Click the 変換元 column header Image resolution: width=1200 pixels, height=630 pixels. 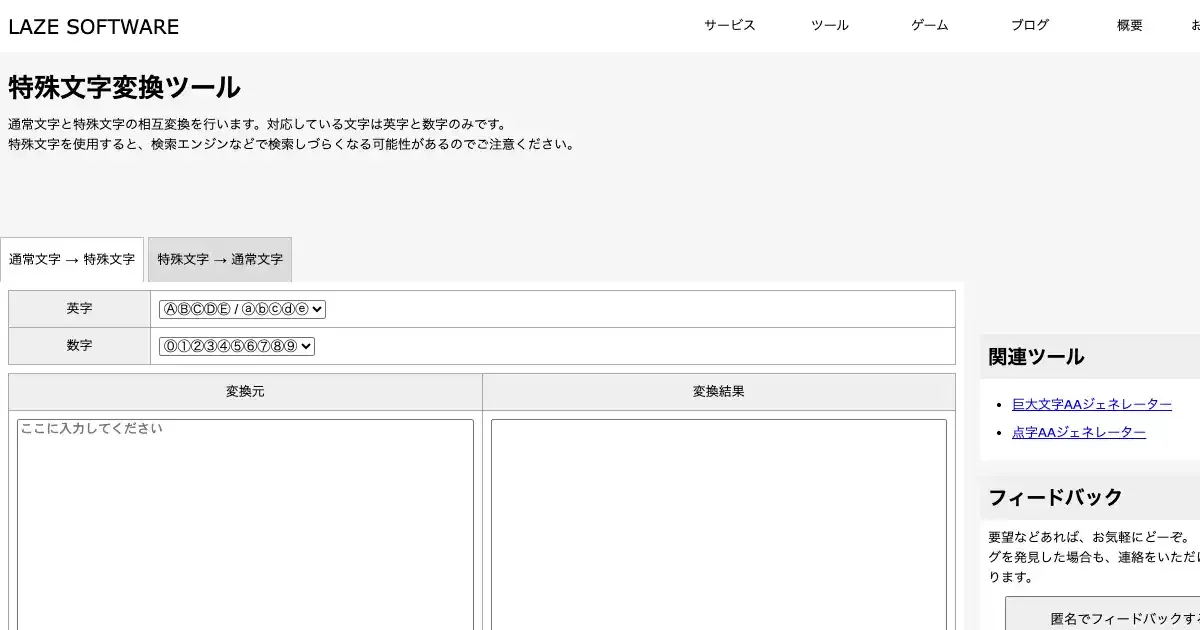[x=245, y=392]
